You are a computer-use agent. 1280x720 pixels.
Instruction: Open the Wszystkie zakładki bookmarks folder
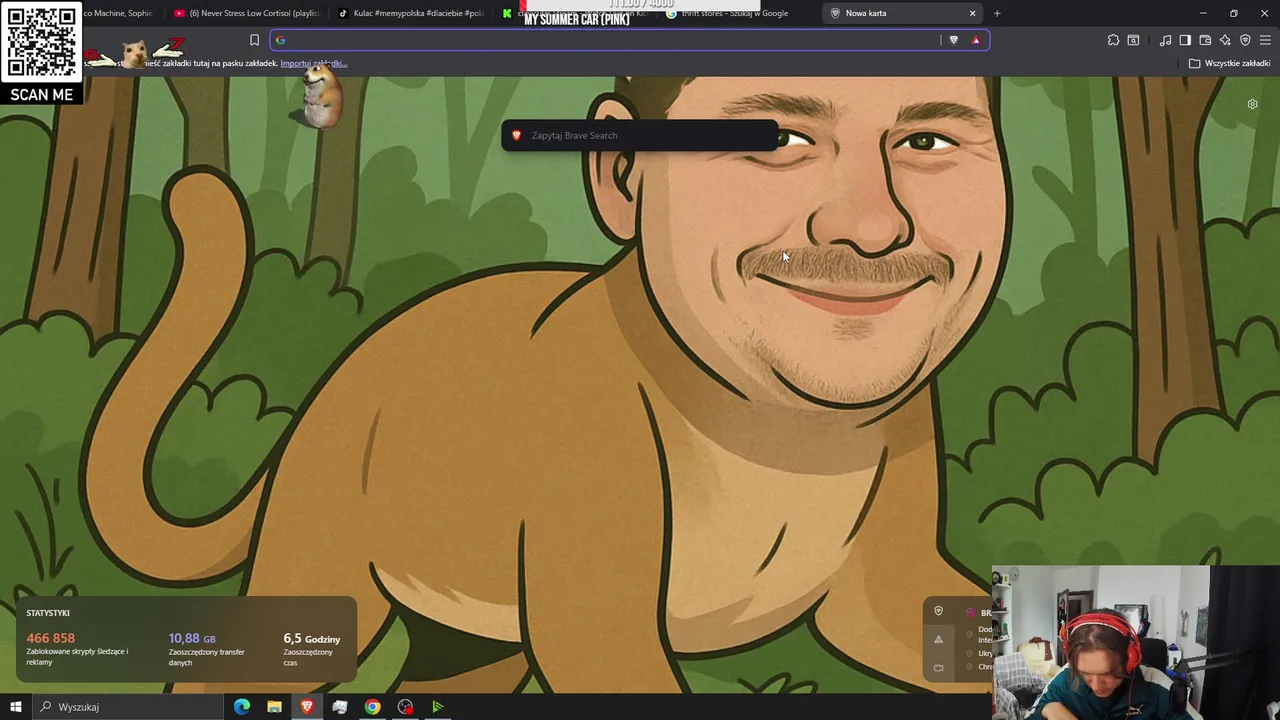pyautogui.click(x=1229, y=63)
